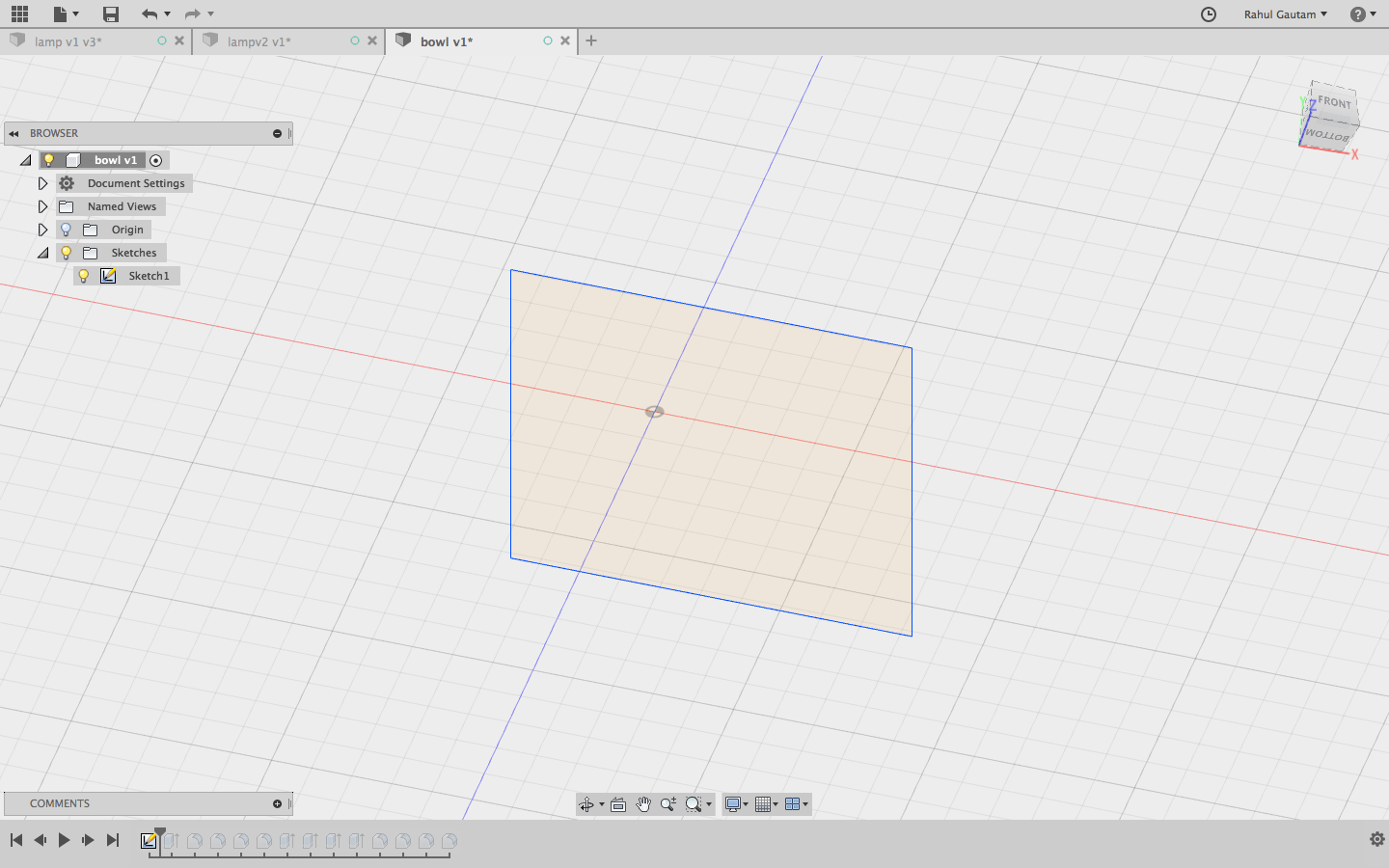This screenshot has height=868, width=1389.
Task: Open the Help menu
Action: coord(1363,14)
